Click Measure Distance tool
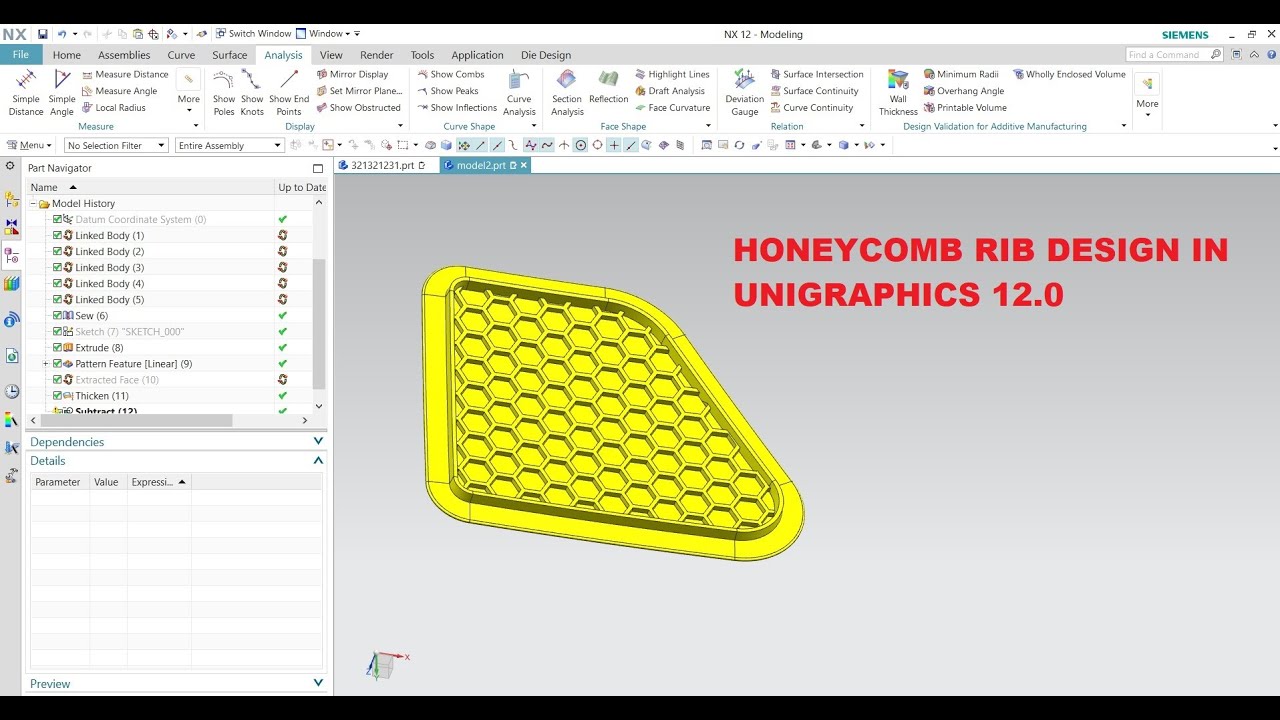Screen dimensions: 1280x720 point(125,74)
